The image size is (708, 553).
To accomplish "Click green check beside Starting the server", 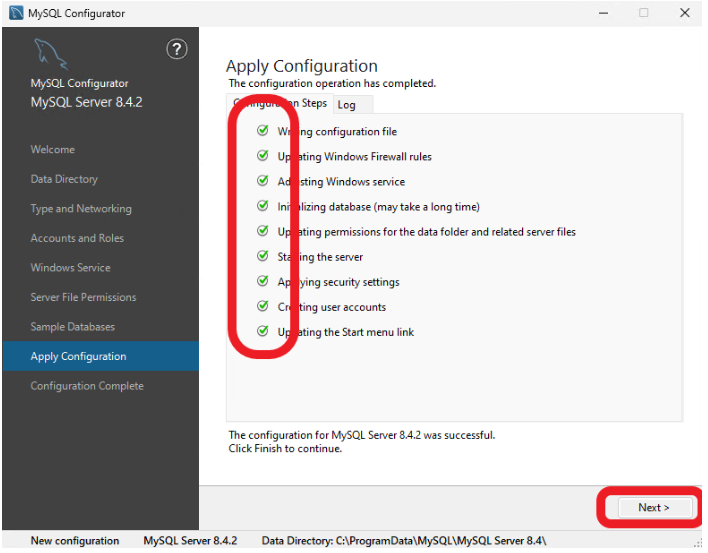I will [262, 256].
